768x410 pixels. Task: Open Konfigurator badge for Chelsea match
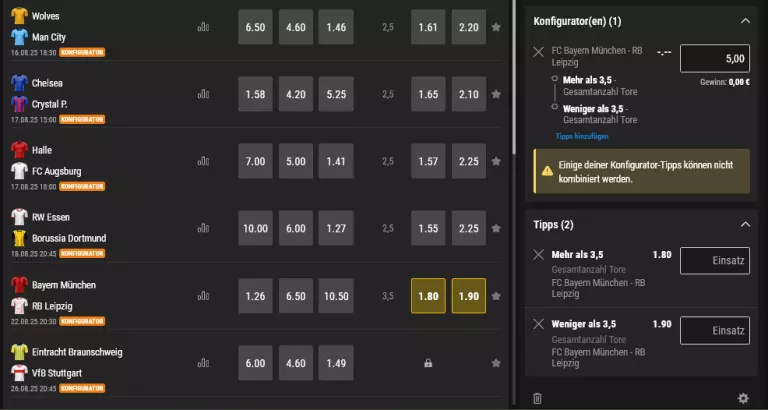[82, 120]
